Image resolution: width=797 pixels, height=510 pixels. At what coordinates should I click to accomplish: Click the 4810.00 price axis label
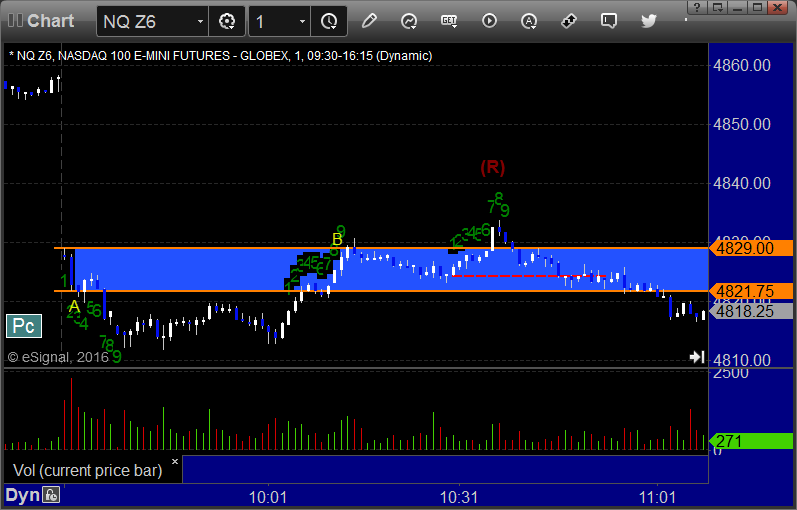point(742,360)
